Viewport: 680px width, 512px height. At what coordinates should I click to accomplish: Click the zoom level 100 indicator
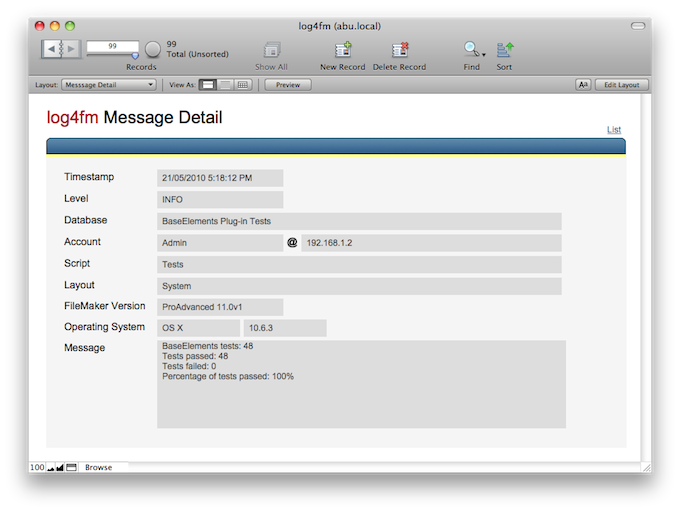pos(37,467)
